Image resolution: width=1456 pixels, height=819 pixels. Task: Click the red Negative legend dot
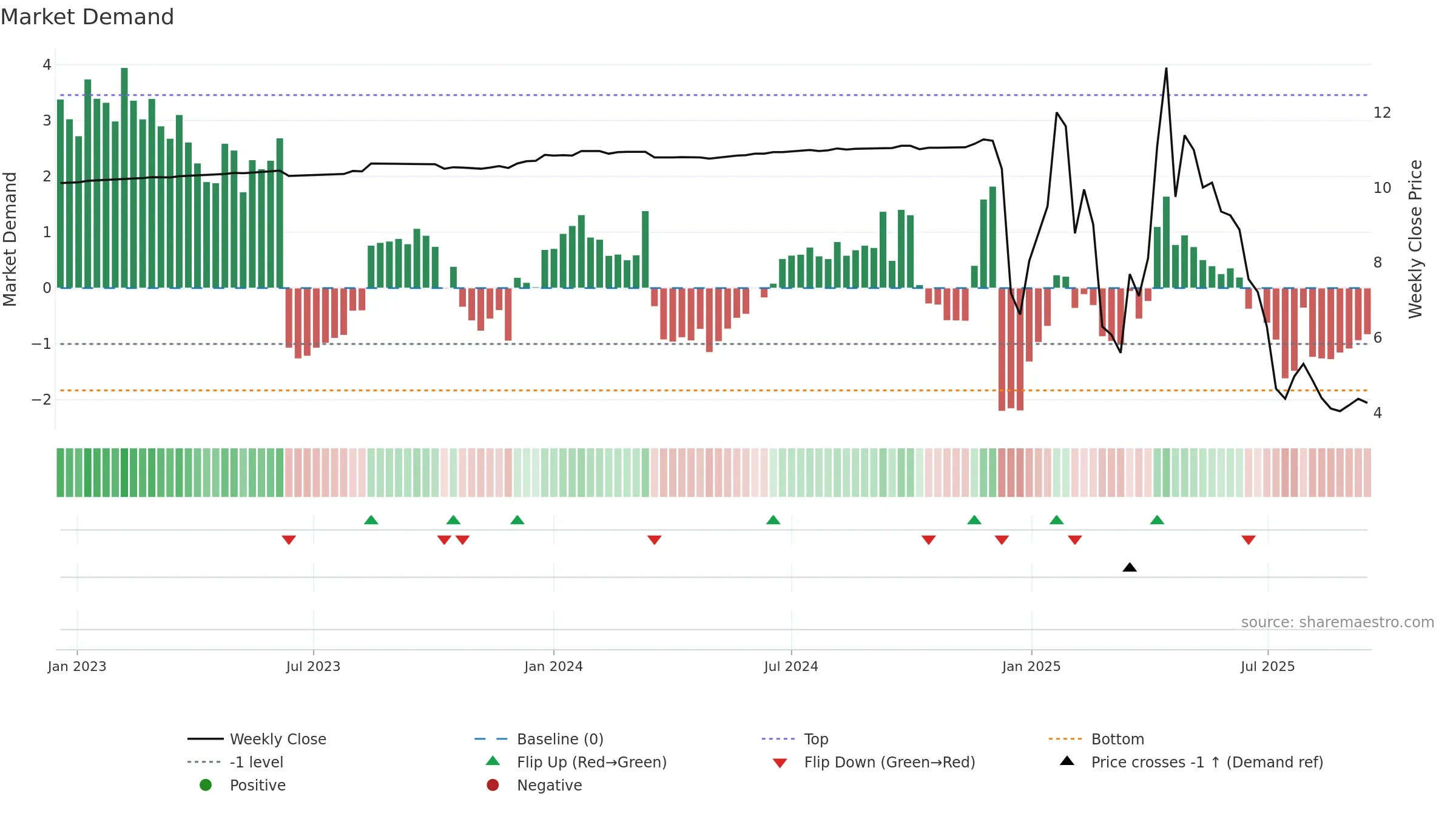pyautogui.click(x=493, y=785)
